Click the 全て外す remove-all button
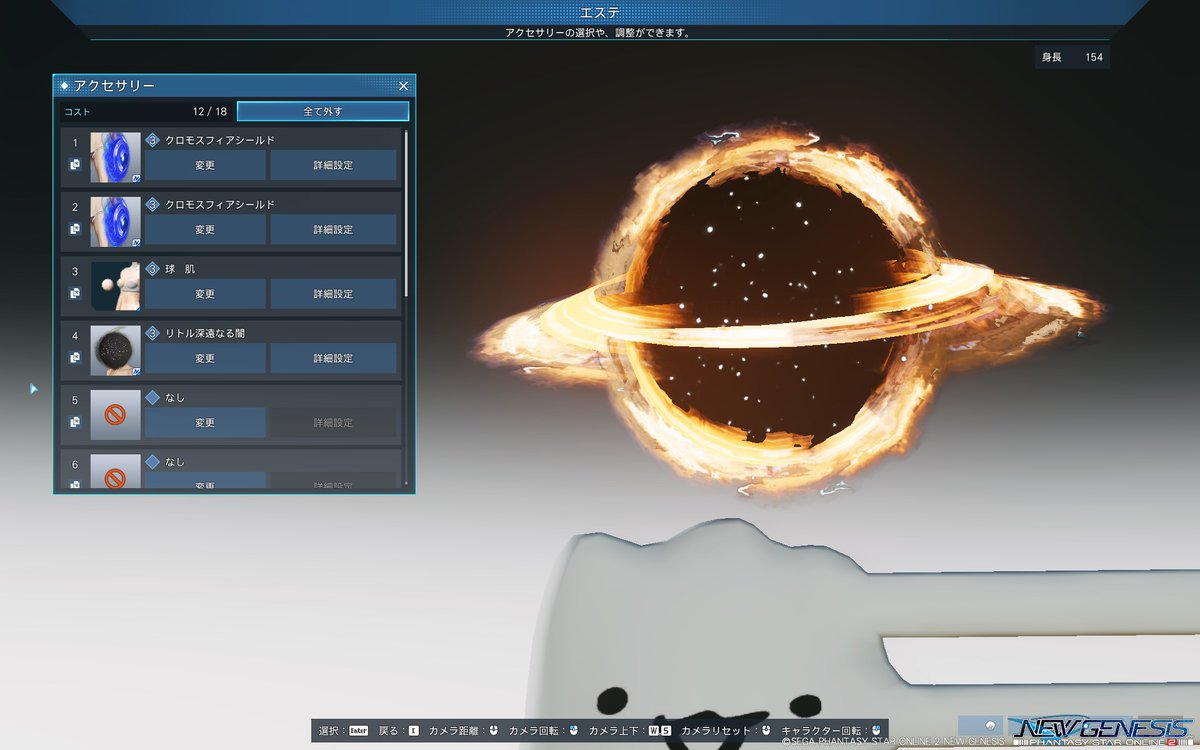This screenshot has height=750, width=1200. pos(323,111)
